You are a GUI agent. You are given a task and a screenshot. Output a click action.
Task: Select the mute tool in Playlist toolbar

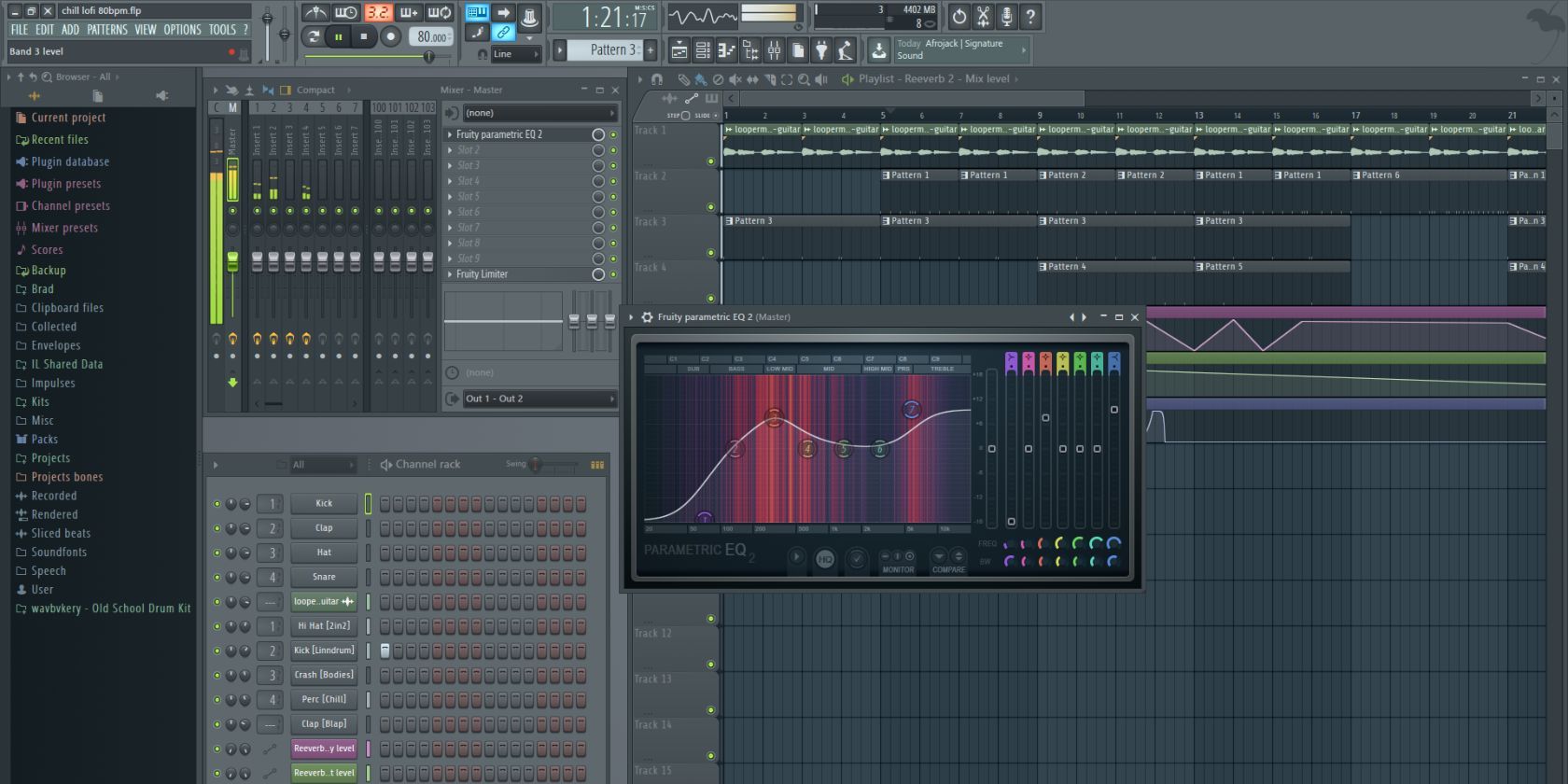coord(735,79)
